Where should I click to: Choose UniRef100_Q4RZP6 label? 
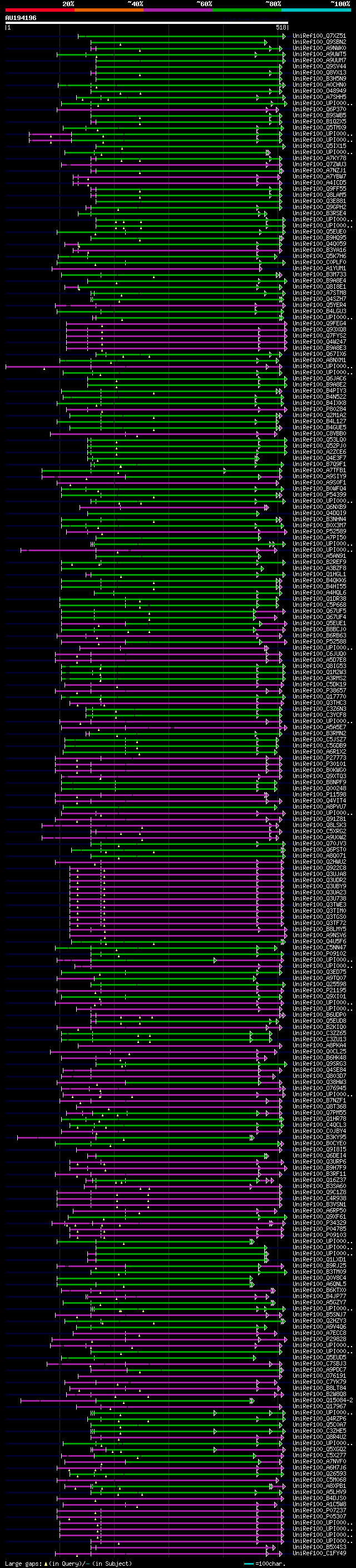click(319, 1418)
